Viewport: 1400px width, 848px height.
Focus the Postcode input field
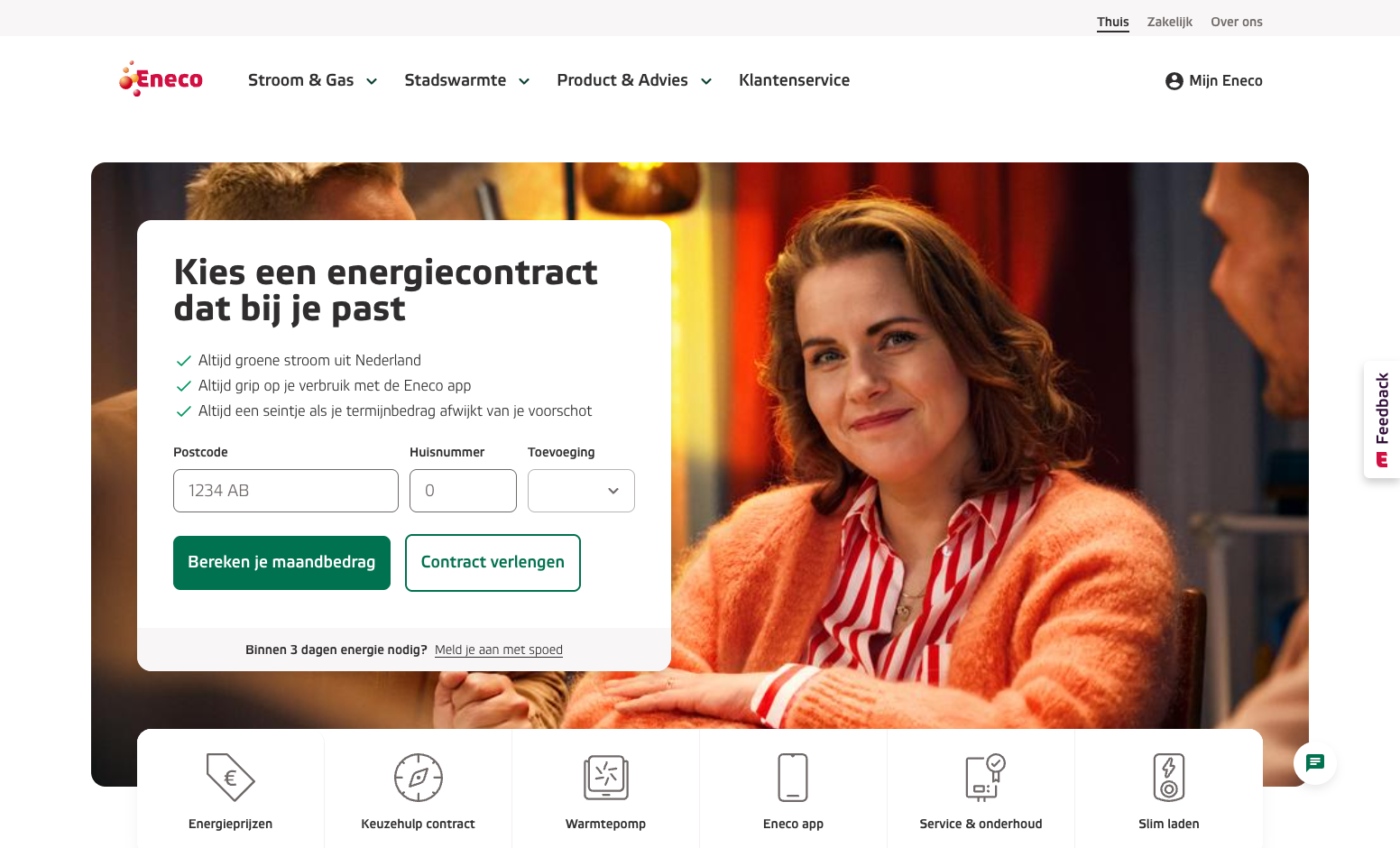pyautogui.click(x=286, y=491)
